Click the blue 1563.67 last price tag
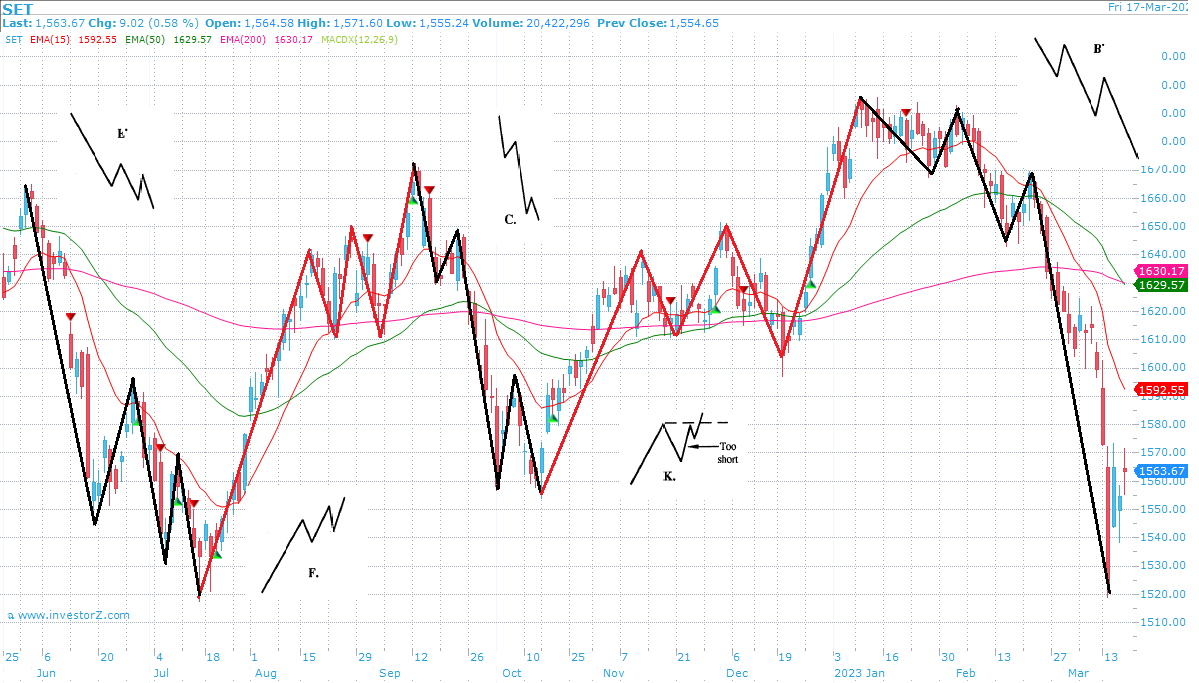 click(x=1161, y=472)
